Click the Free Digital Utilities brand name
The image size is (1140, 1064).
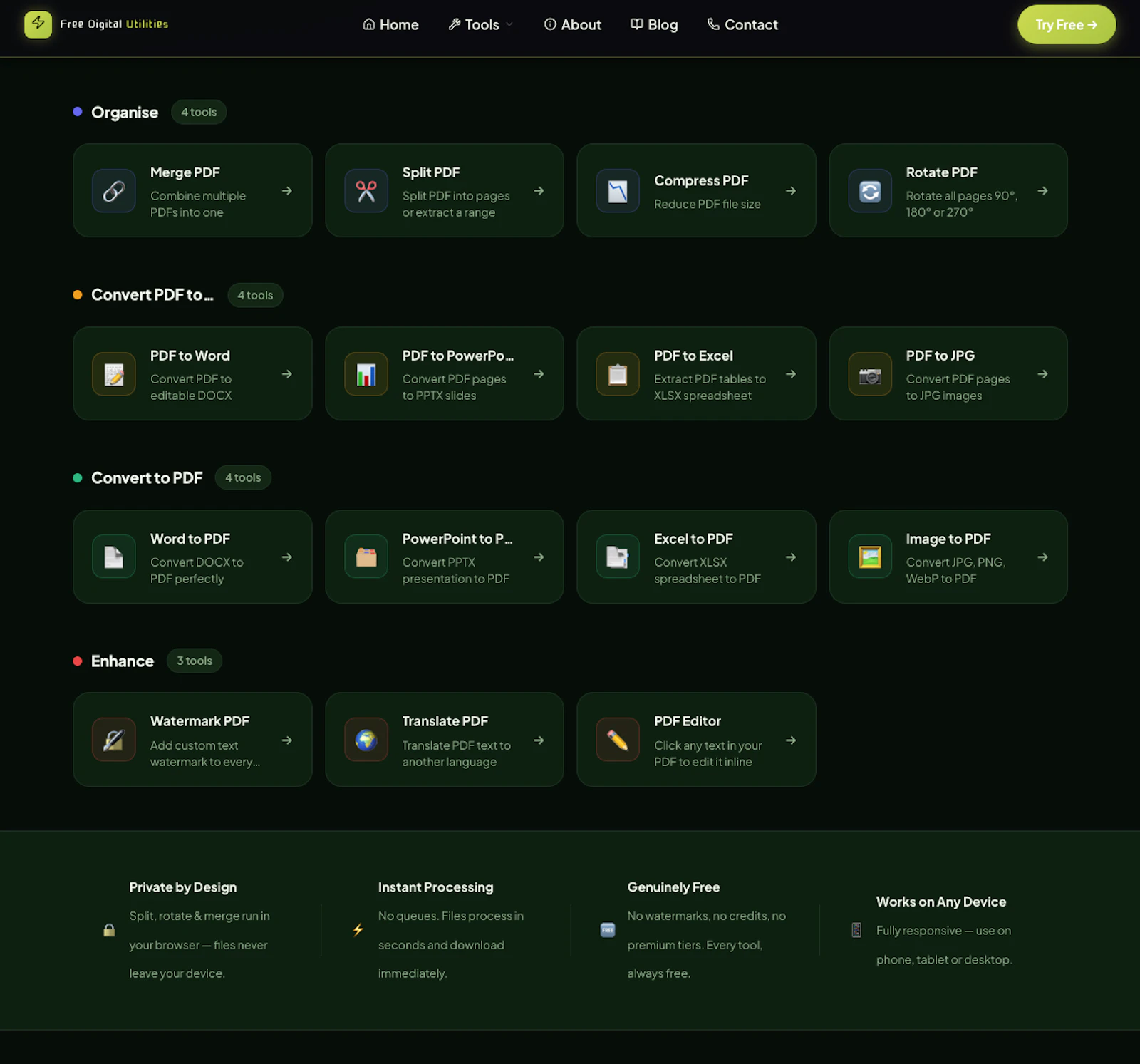click(x=114, y=24)
